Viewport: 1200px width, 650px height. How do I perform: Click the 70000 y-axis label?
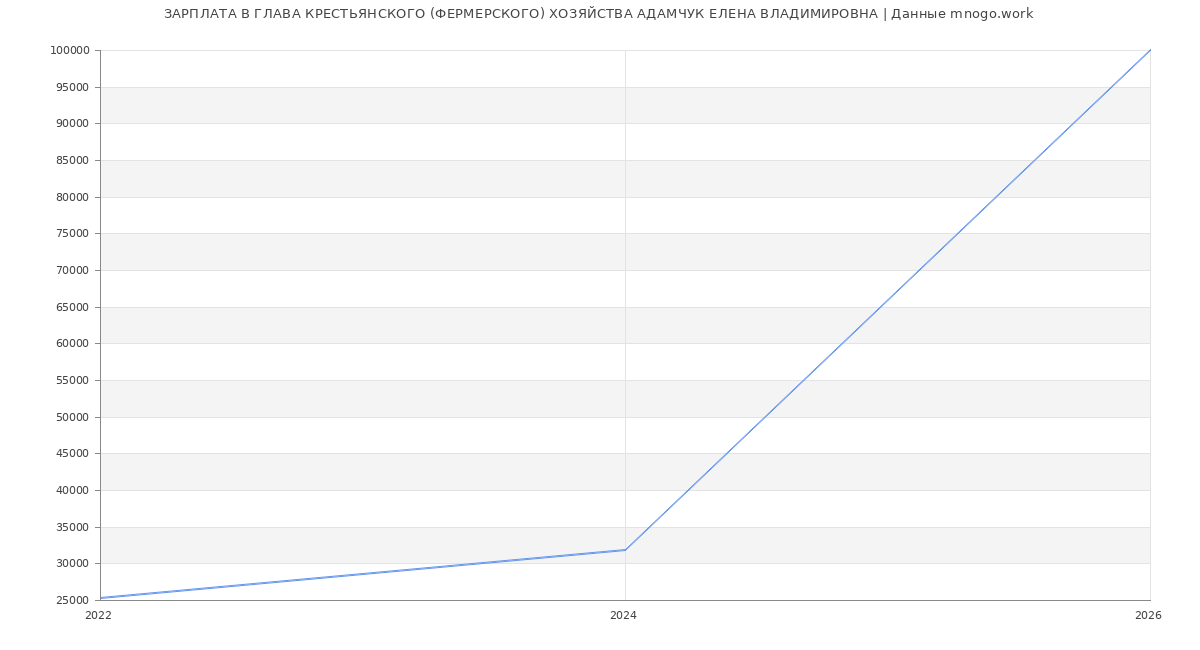click(72, 271)
